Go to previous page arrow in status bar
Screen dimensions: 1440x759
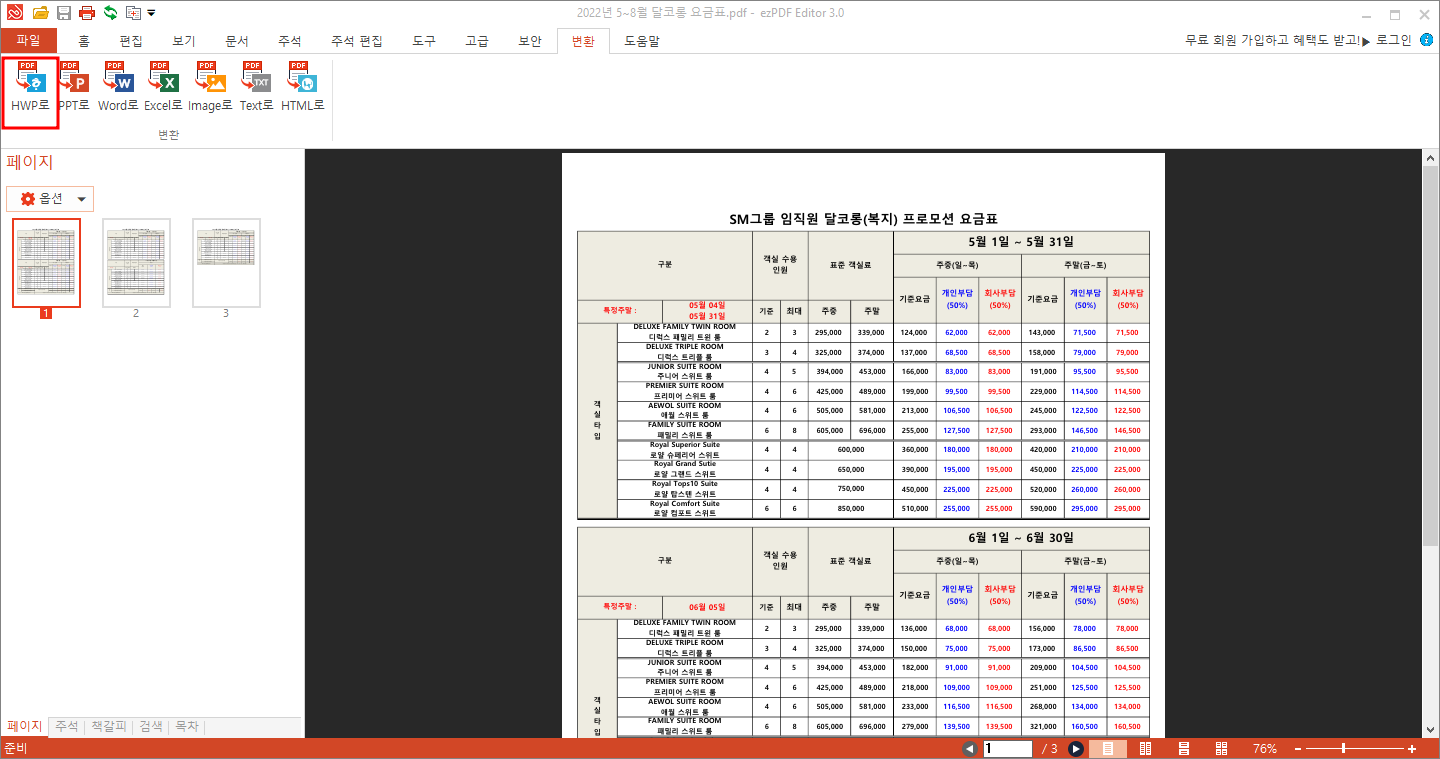coord(970,749)
